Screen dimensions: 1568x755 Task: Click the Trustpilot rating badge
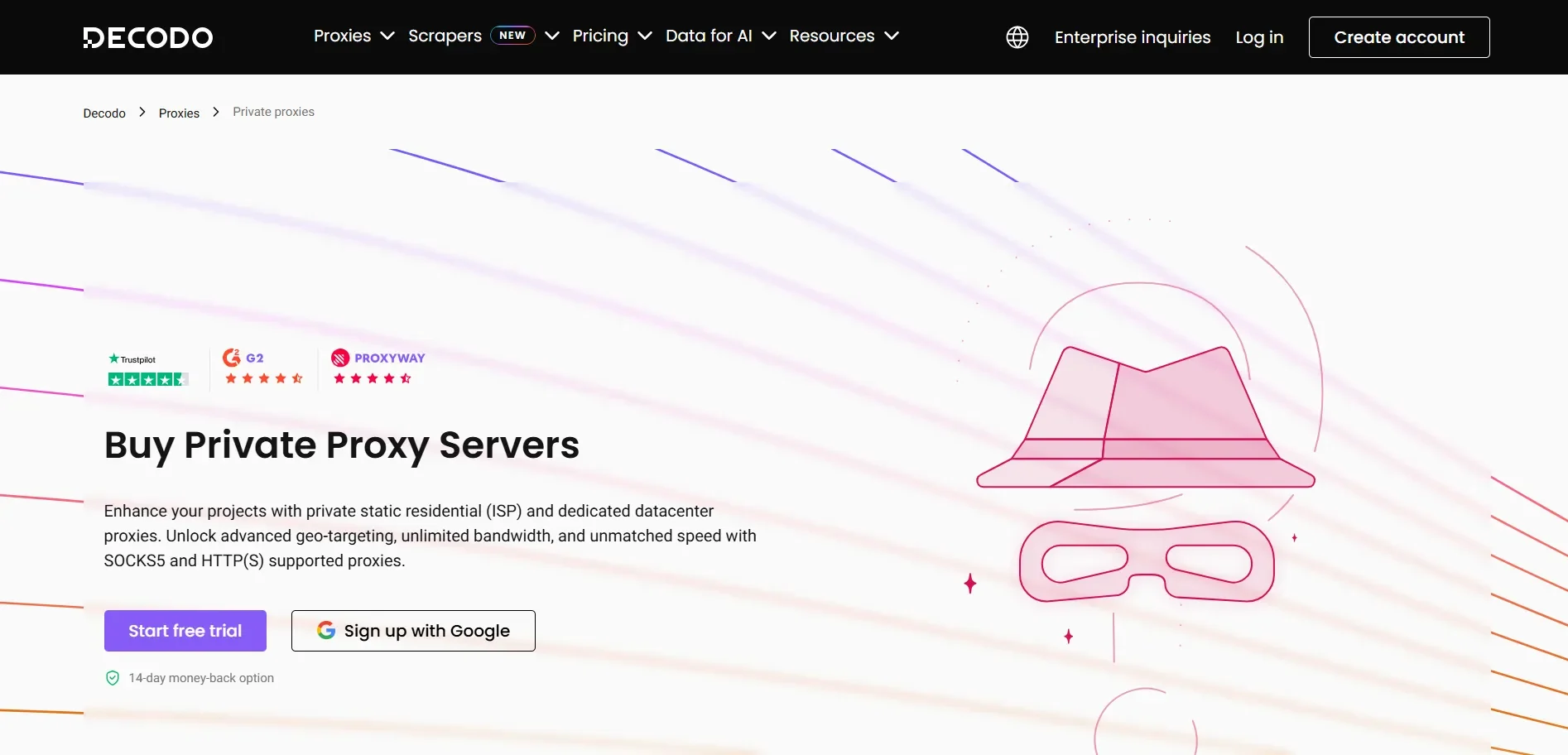pyautogui.click(x=148, y=369)
